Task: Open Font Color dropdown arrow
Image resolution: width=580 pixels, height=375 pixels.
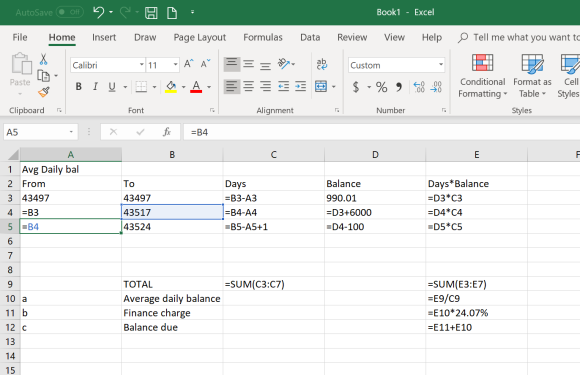Action: click(209, 87)
